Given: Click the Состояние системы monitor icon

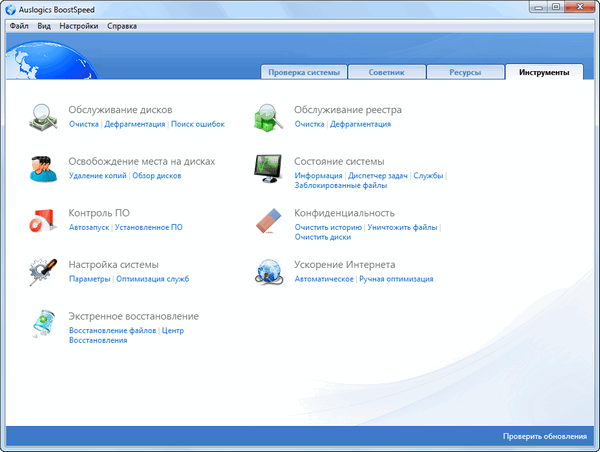Looking at the screenshot, I should (x=268, y=168).
